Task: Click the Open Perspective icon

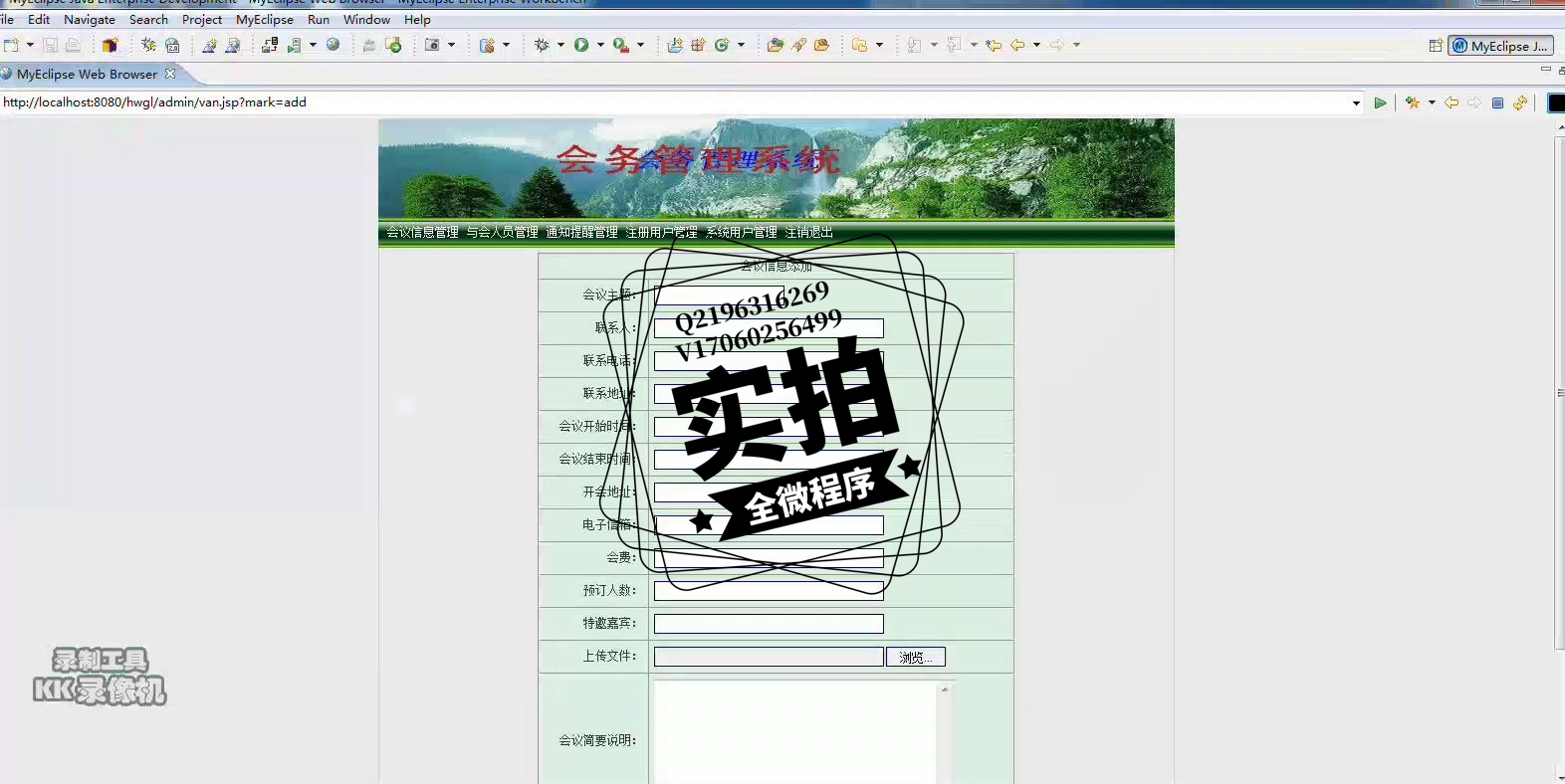Action: (1436, 46)
